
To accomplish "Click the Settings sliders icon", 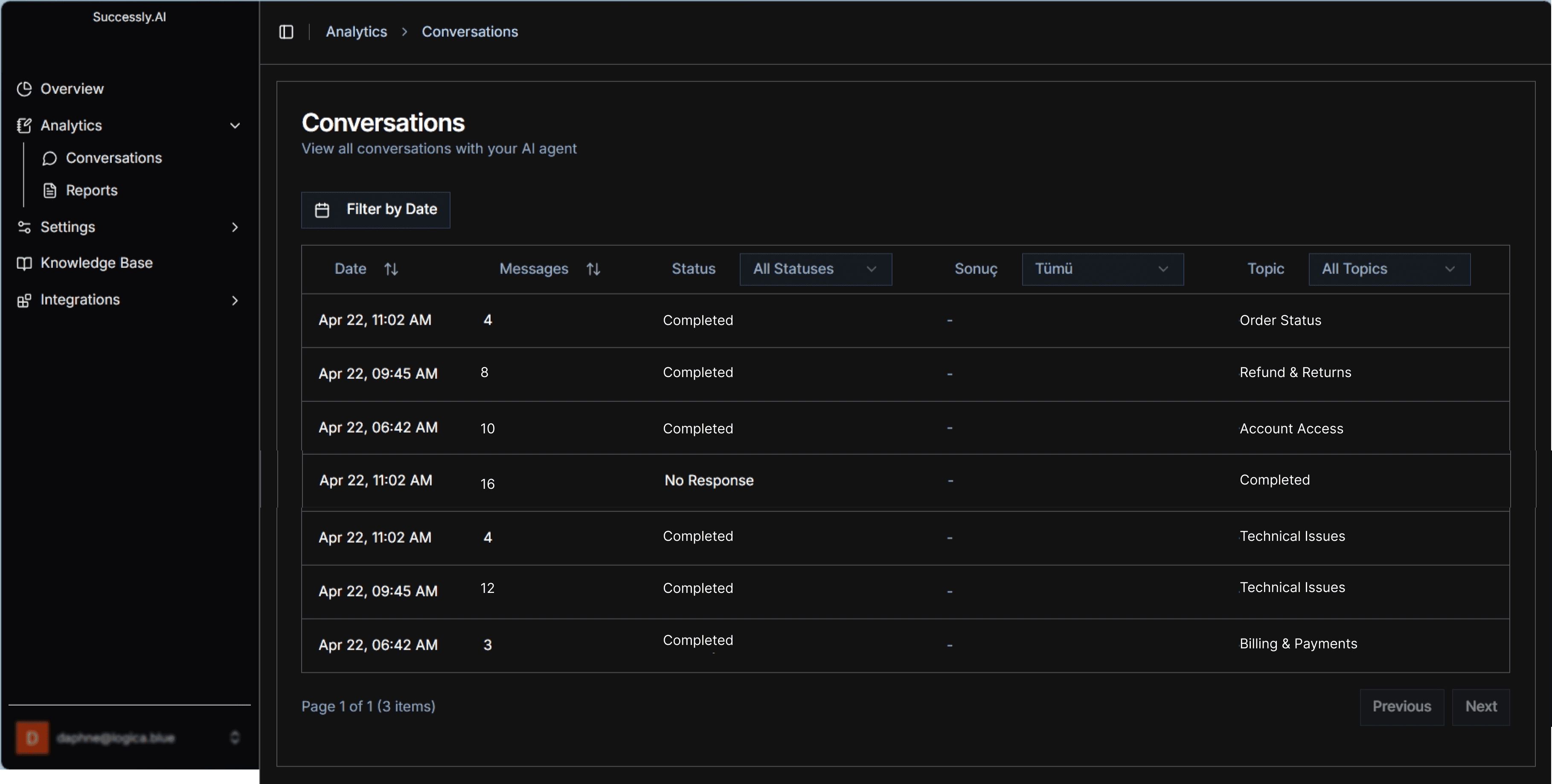I will tap(24, 227).
